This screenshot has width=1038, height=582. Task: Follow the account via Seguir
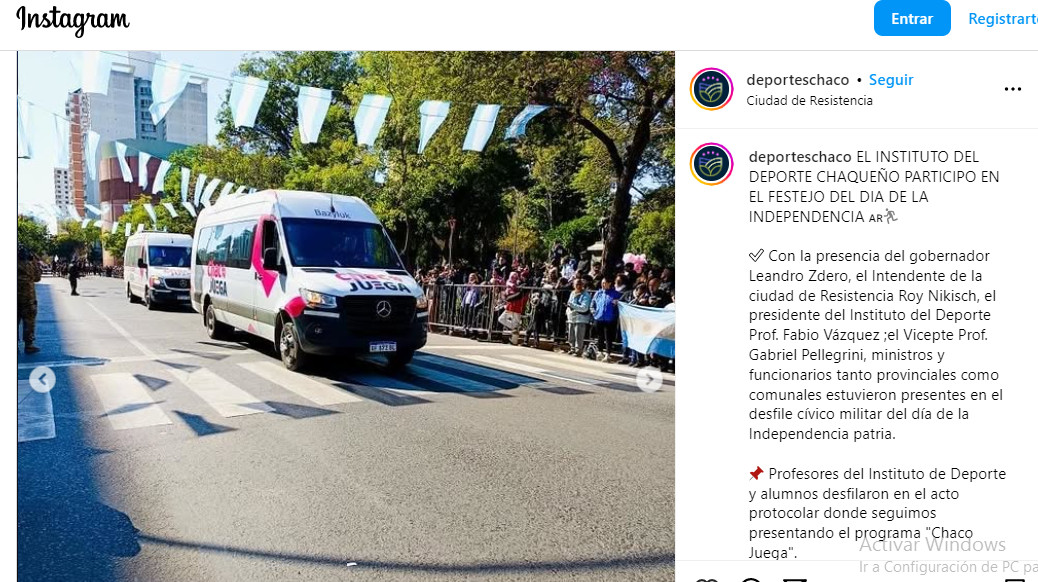point(890,80)
